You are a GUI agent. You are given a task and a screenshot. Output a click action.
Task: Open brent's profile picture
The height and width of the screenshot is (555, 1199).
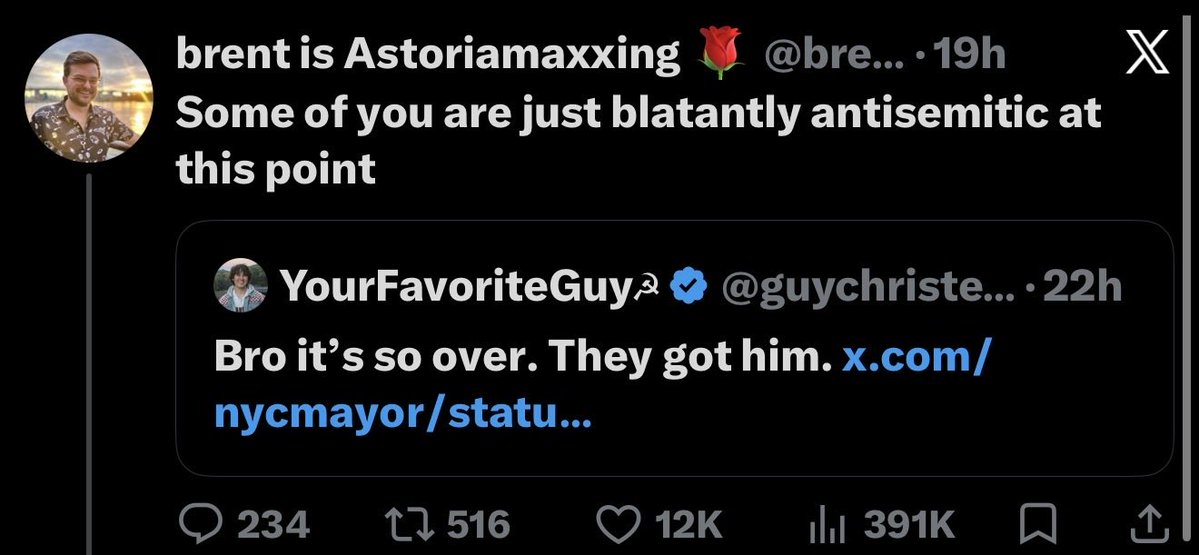(x=89, y=98)
